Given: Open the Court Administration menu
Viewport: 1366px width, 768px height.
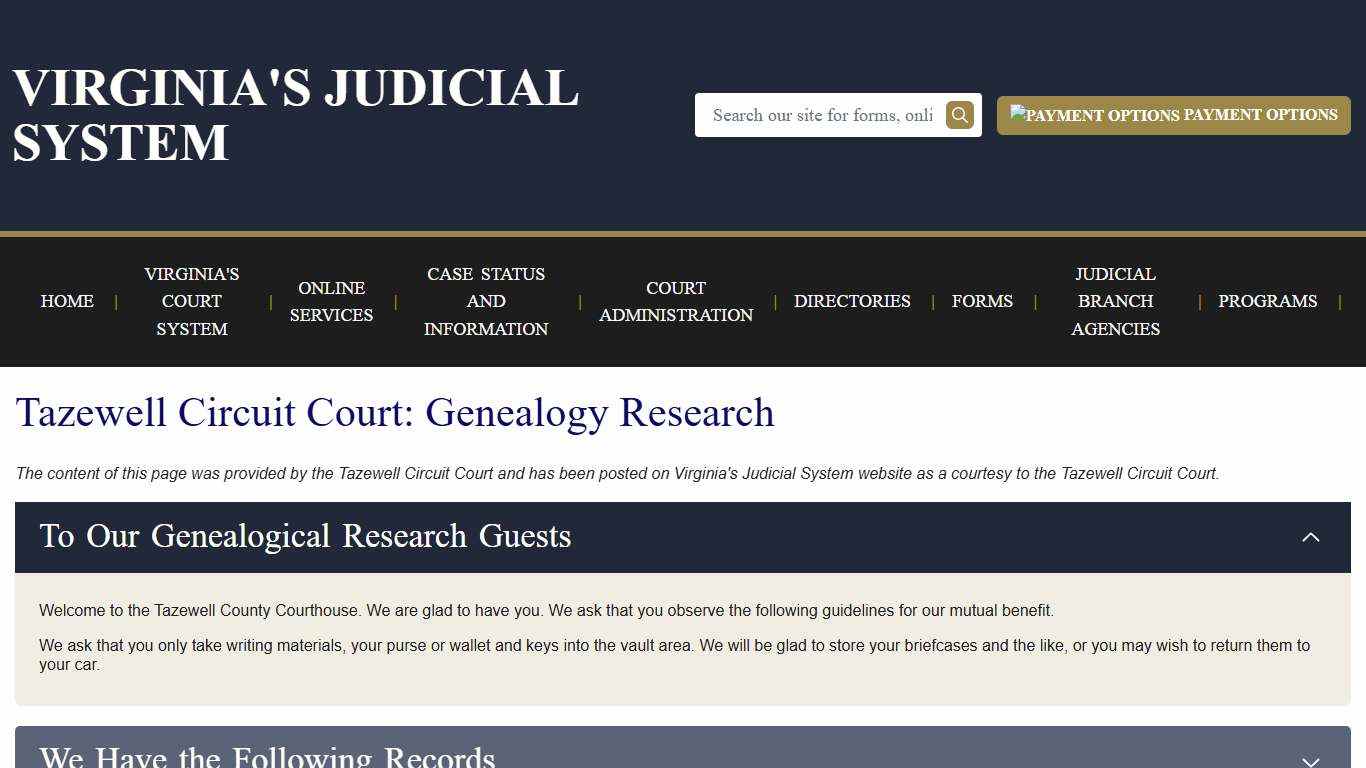Looking at the screenshot, I should 676,301.
